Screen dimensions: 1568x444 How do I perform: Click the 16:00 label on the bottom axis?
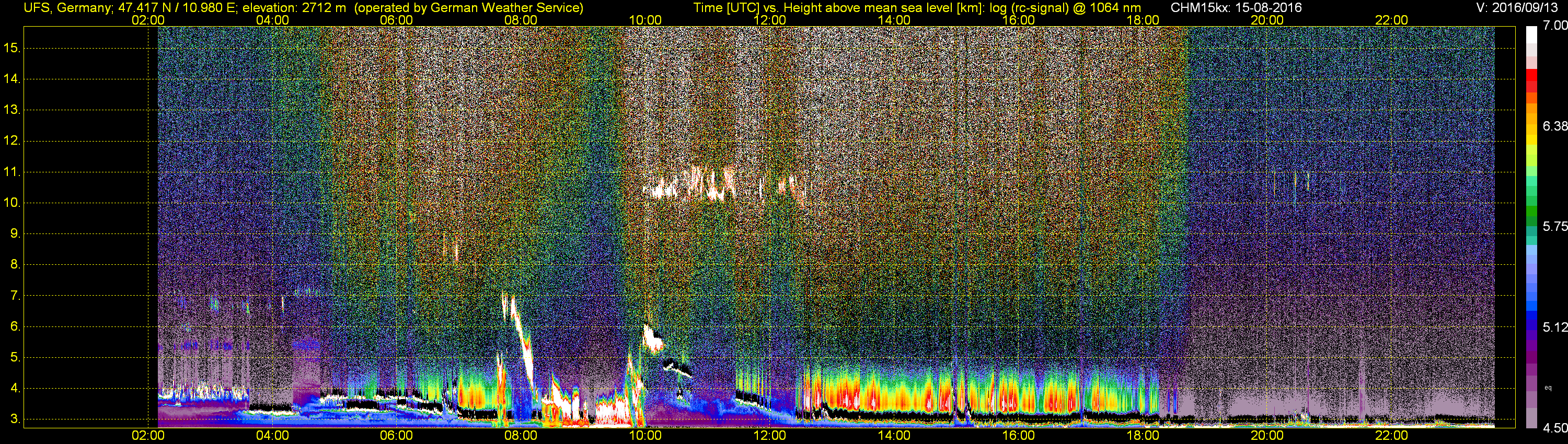(x=1018, y=436)
